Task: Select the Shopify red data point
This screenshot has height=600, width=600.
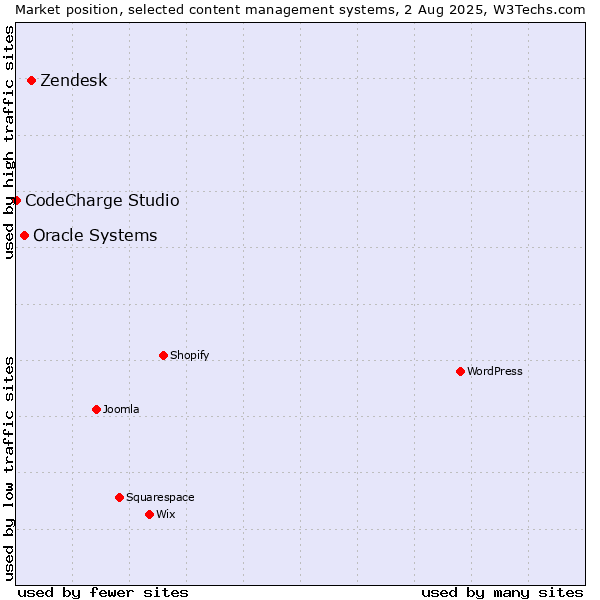Action: coord(163,355)
